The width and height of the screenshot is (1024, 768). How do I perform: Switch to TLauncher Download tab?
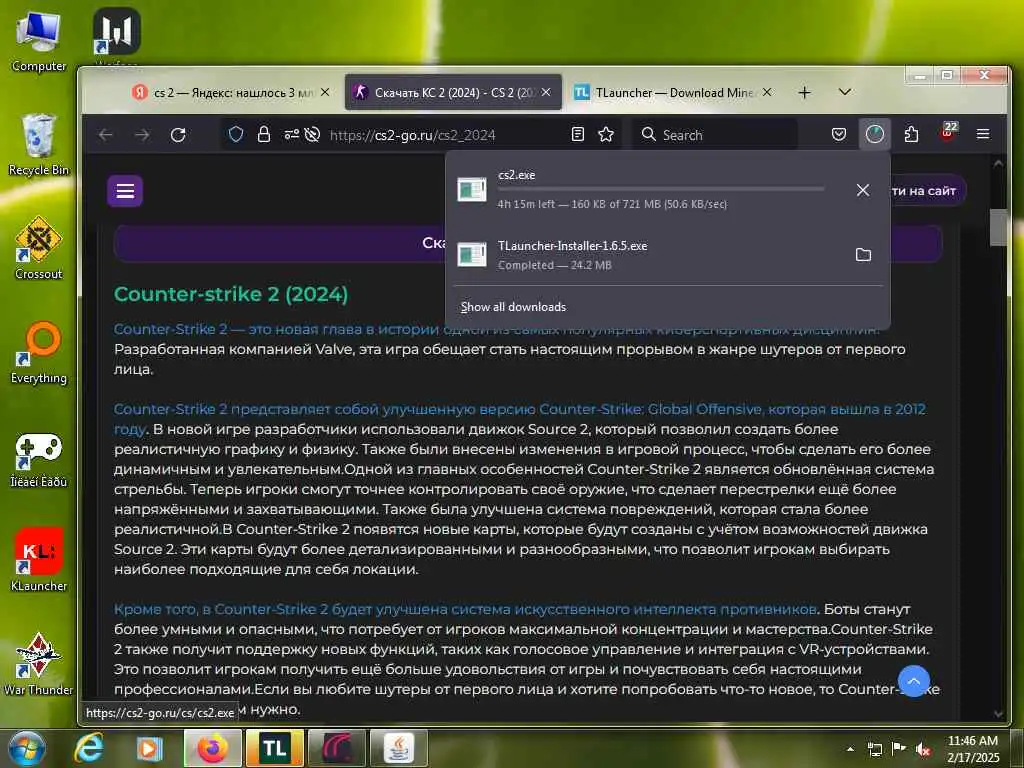pyautogui.click(x=673, y=93)
